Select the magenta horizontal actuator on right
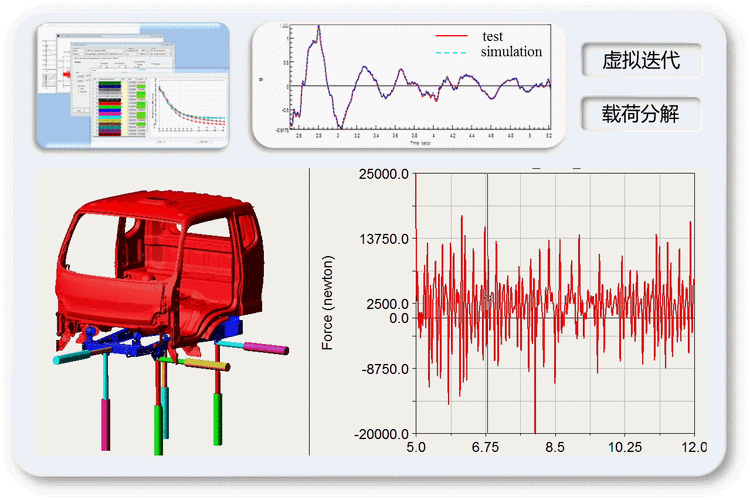750x500 pixels. (x=267, y=348)
